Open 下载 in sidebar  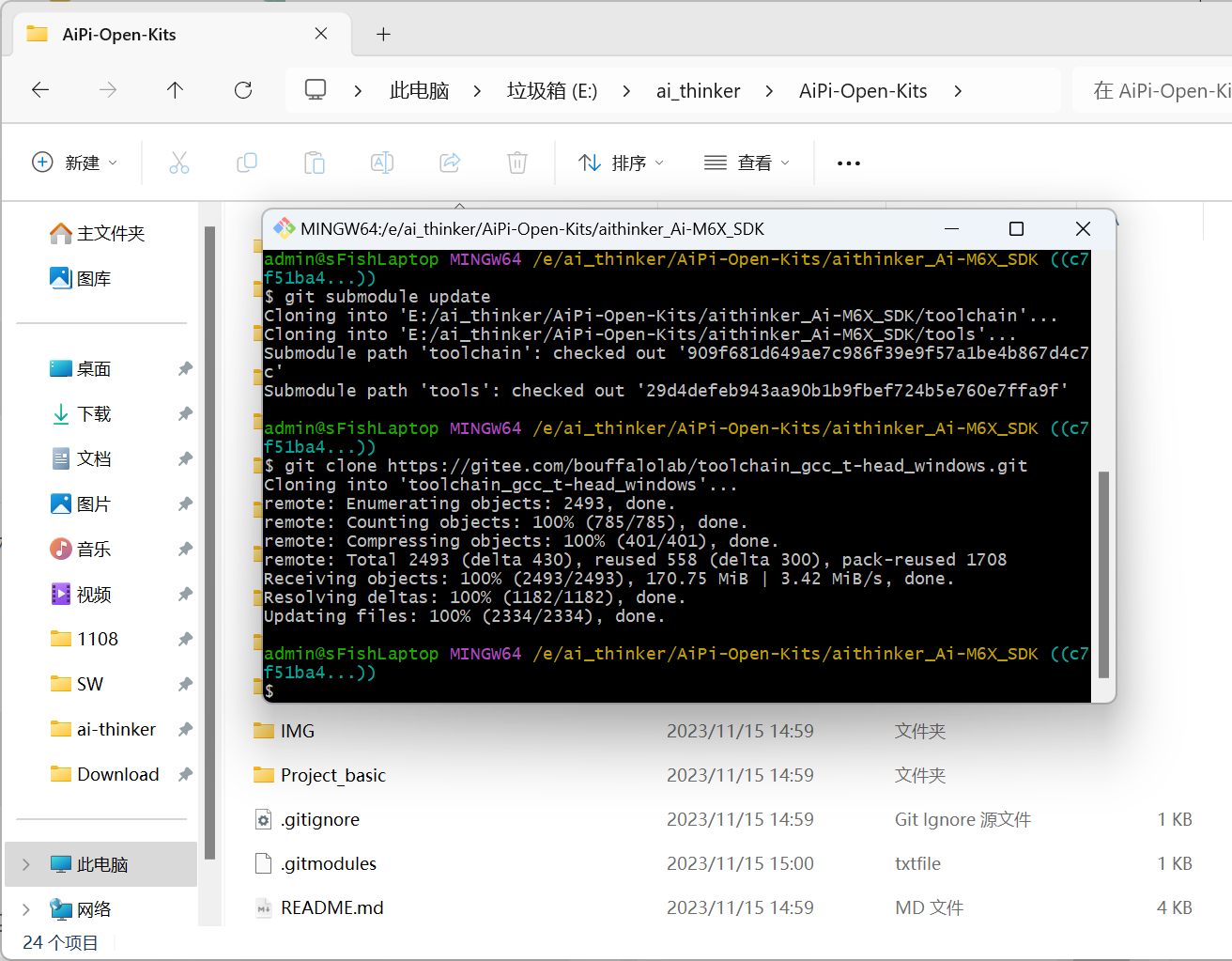pyautogui.click(x=81, y=414)
